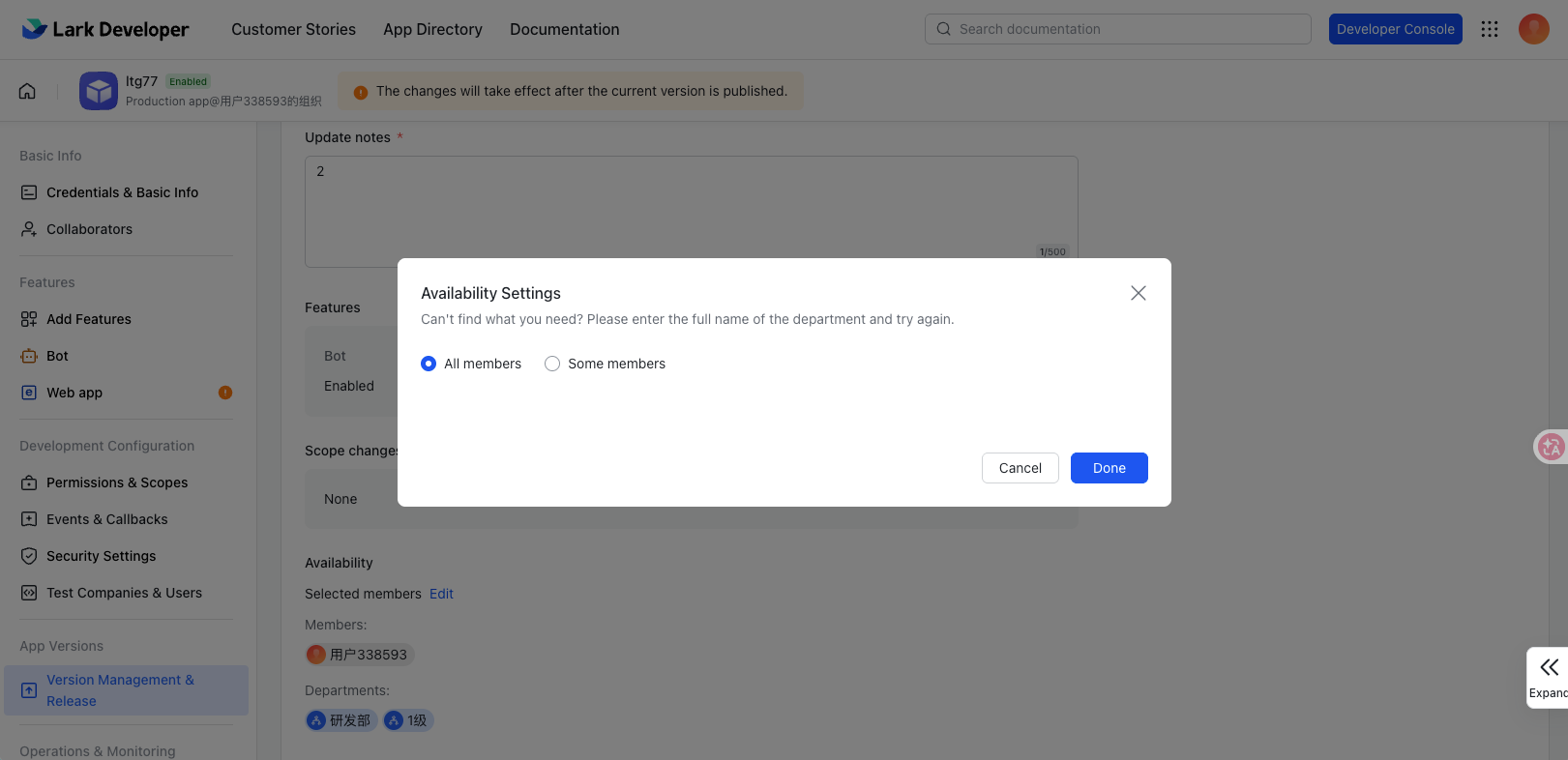Image resolution: width=1568 pixels, height=760 pixels.
Task: Click the ltg77 app cube icon
Action: tap(98, 91)
